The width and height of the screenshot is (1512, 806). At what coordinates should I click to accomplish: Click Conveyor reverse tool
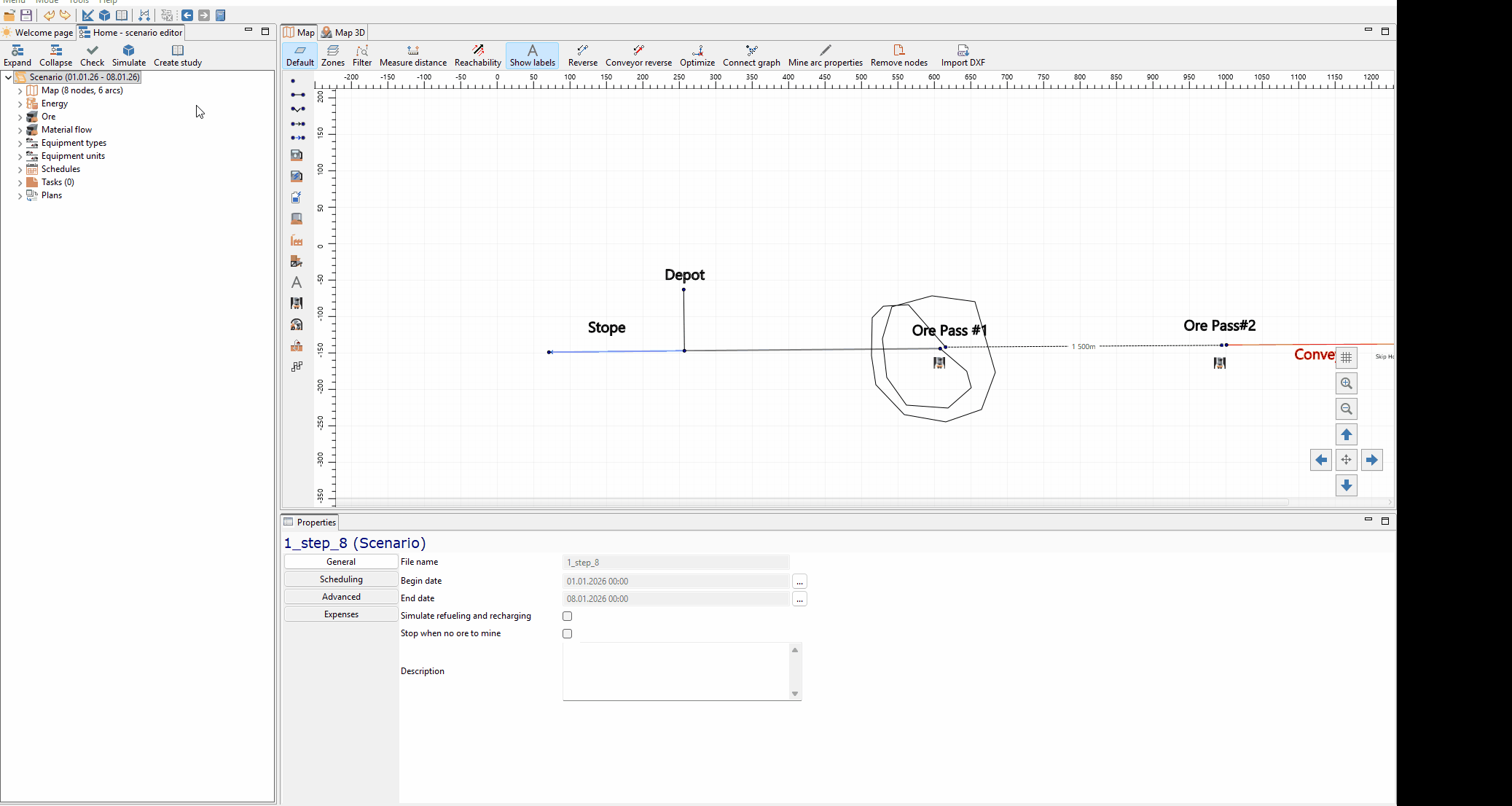[639, 55]
